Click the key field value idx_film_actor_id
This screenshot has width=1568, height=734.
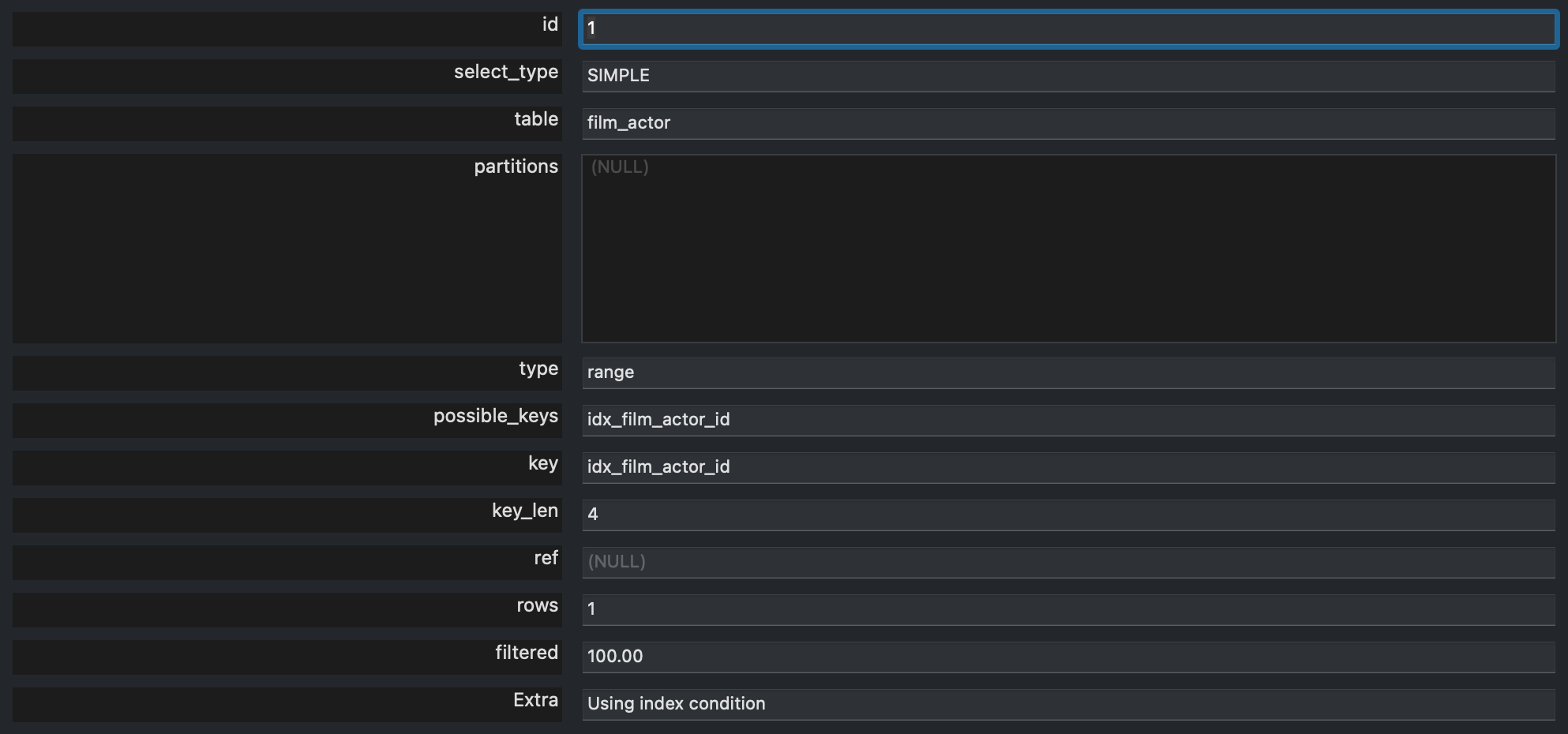(1067, 467)
